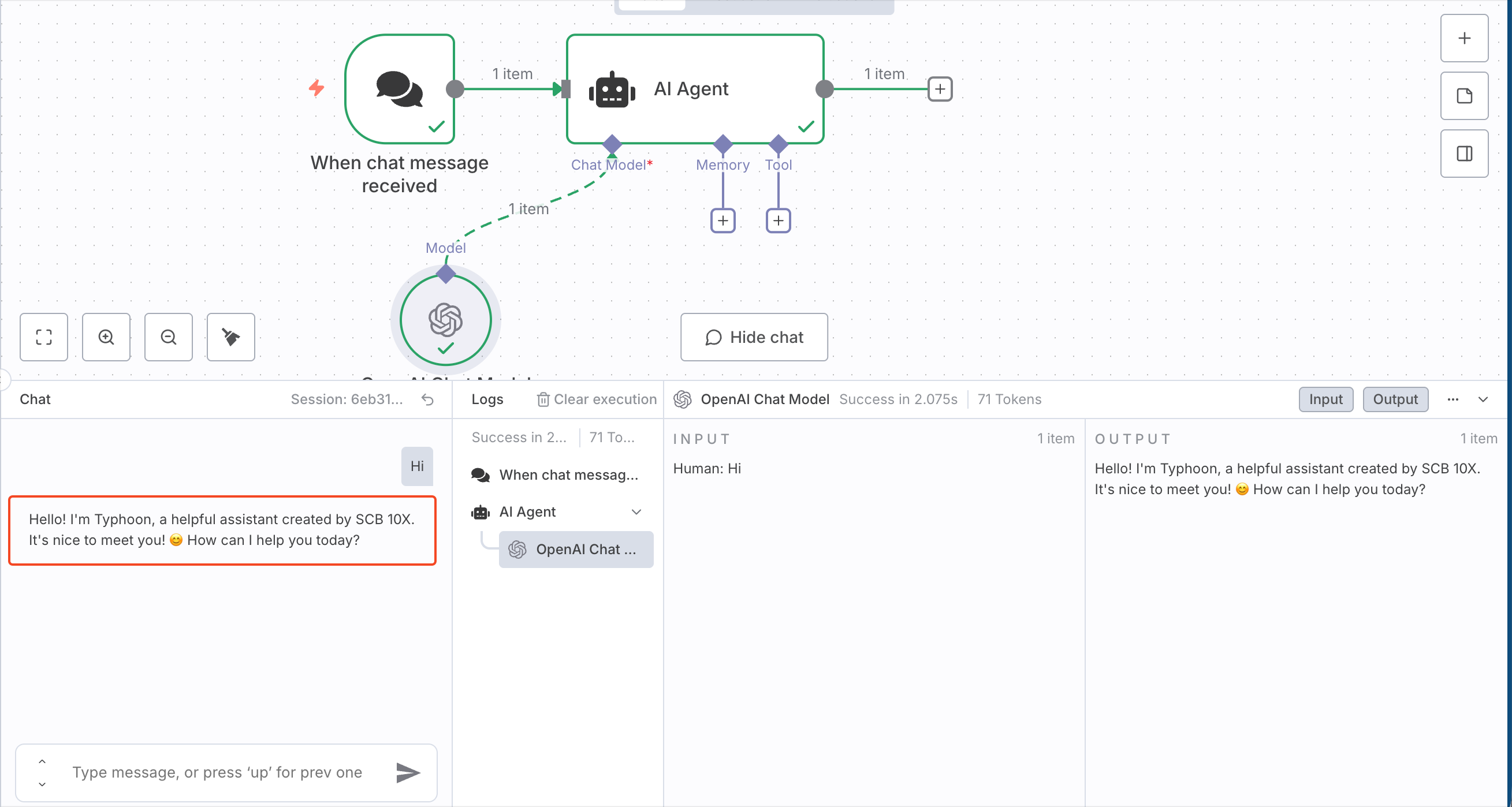This screenshot has width=1512, height=807.
Task: Send the chat message with the arrow icon
Action: [x=408, y=772]
